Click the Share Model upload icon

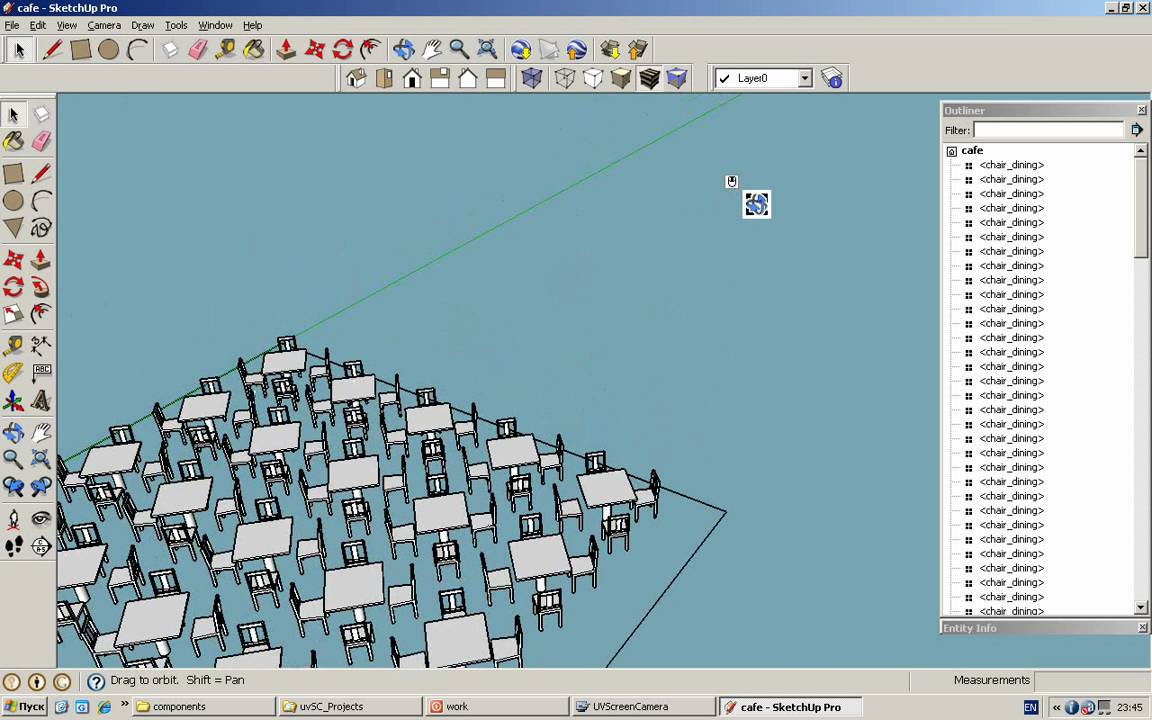[x=638, y=49]
